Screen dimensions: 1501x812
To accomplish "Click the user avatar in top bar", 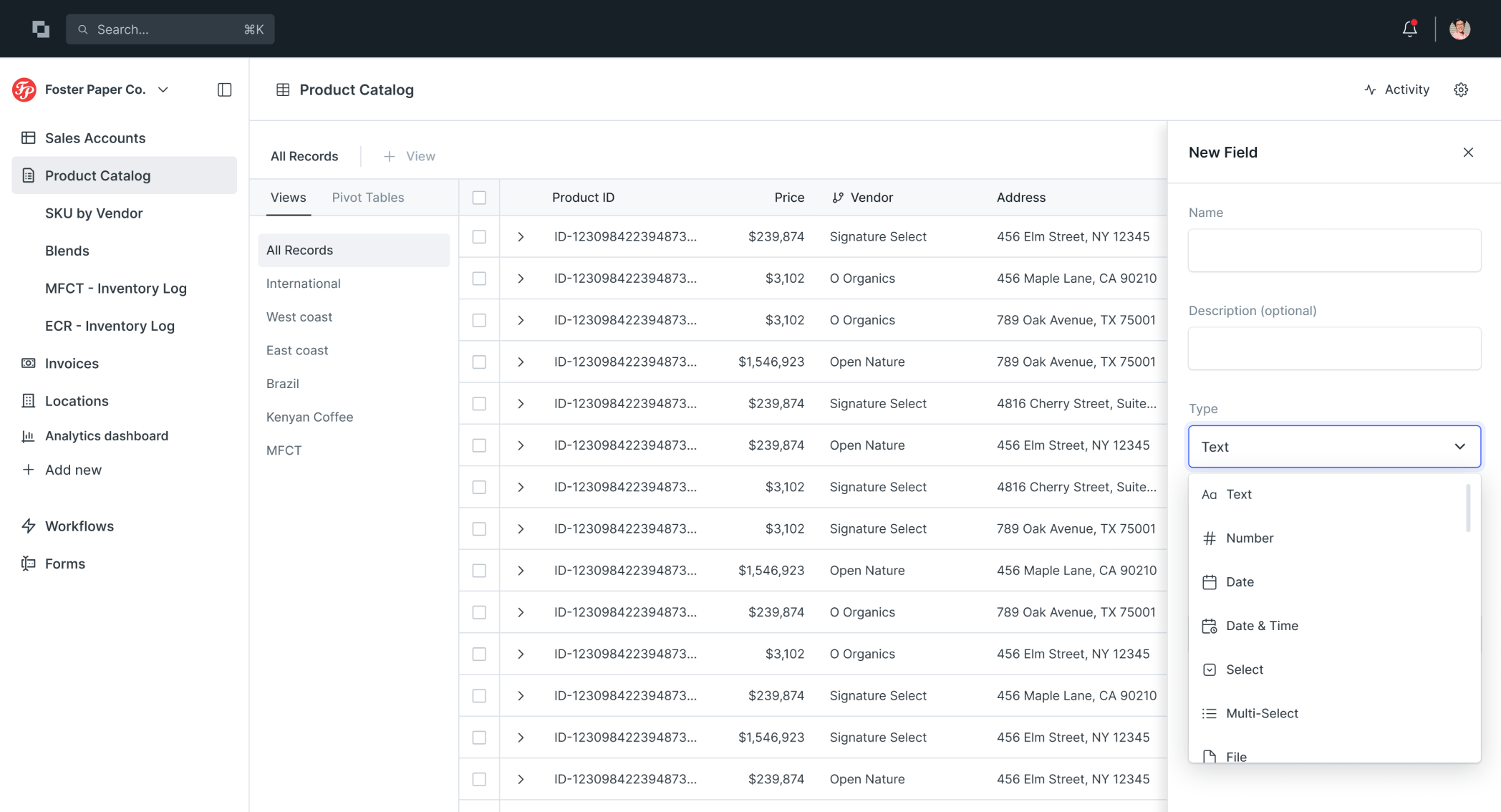I will click(1459, 29).
